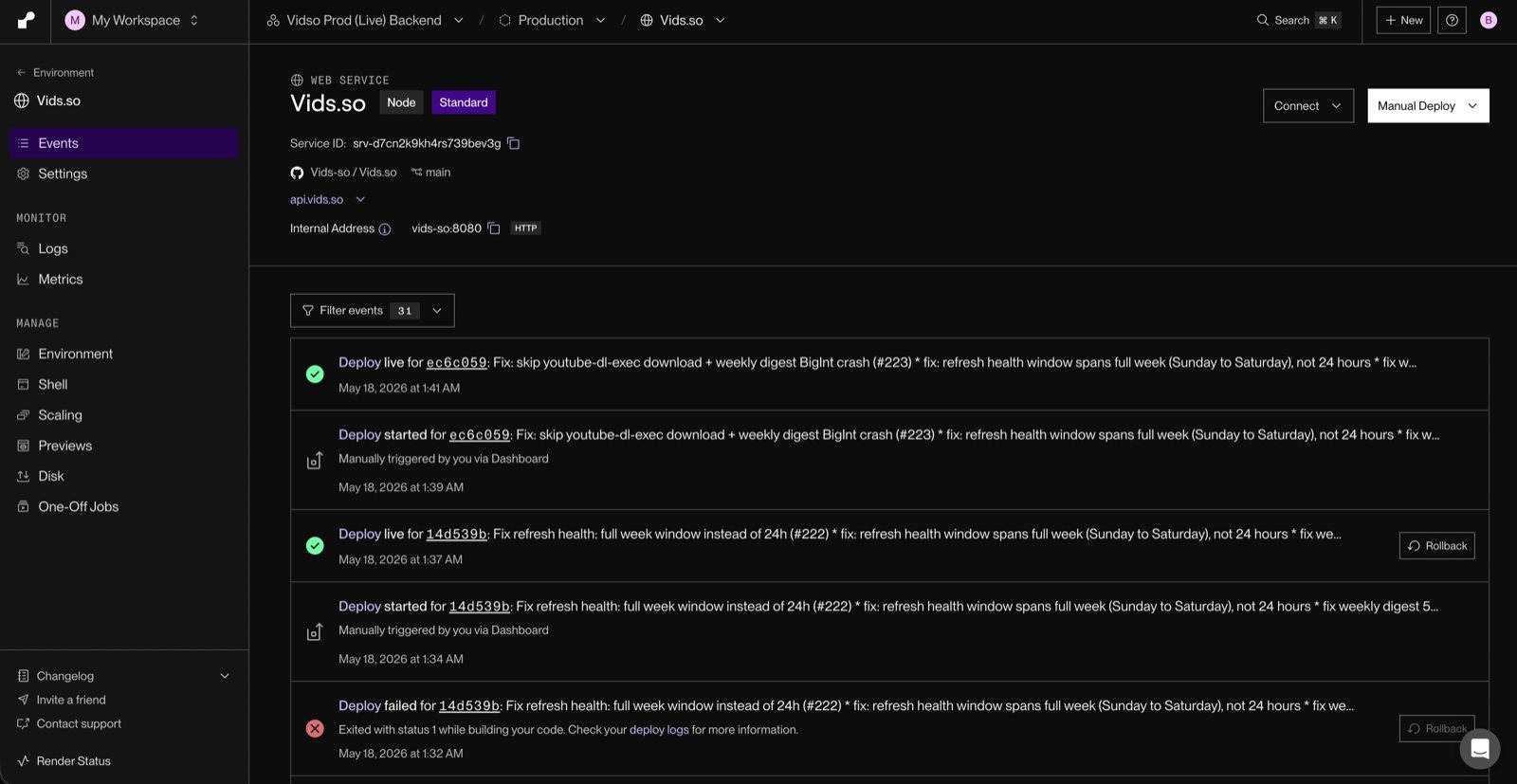Expand the Filter events dropdown

click(x=373, y=311)
